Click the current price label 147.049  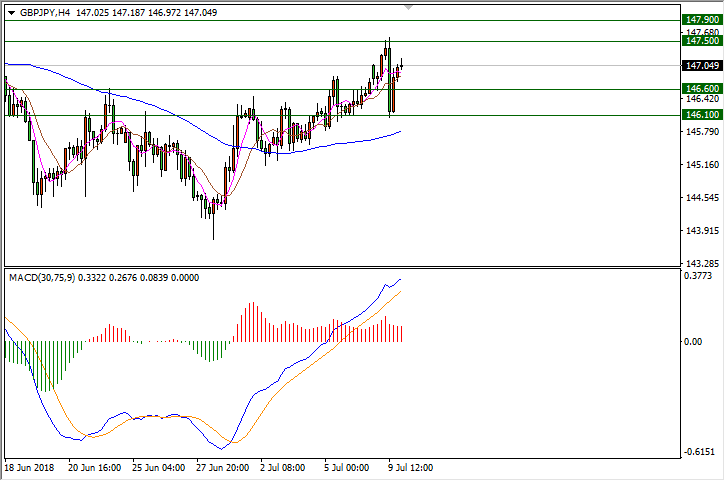click(702, 66)
